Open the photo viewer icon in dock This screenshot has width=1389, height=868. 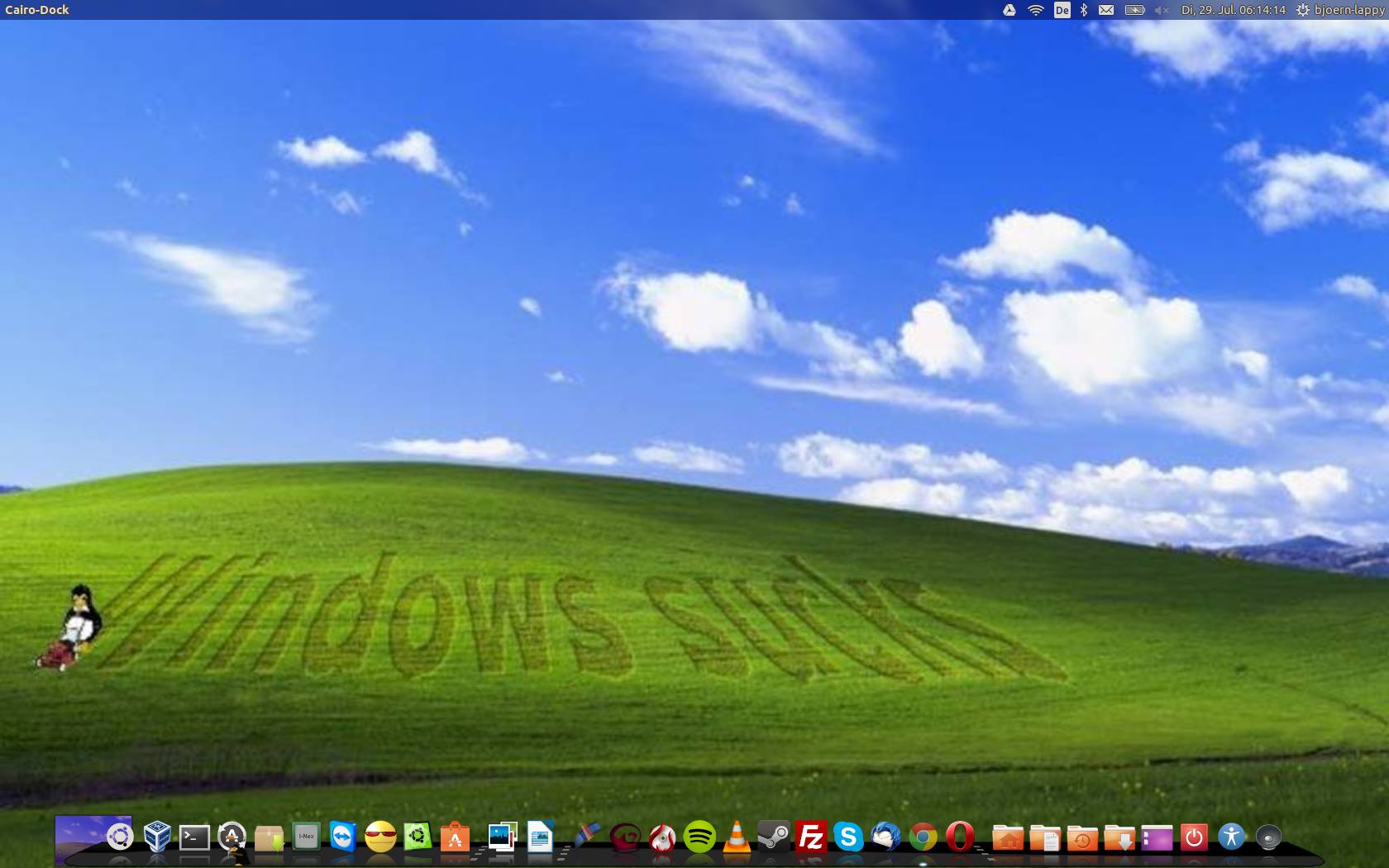502,837
